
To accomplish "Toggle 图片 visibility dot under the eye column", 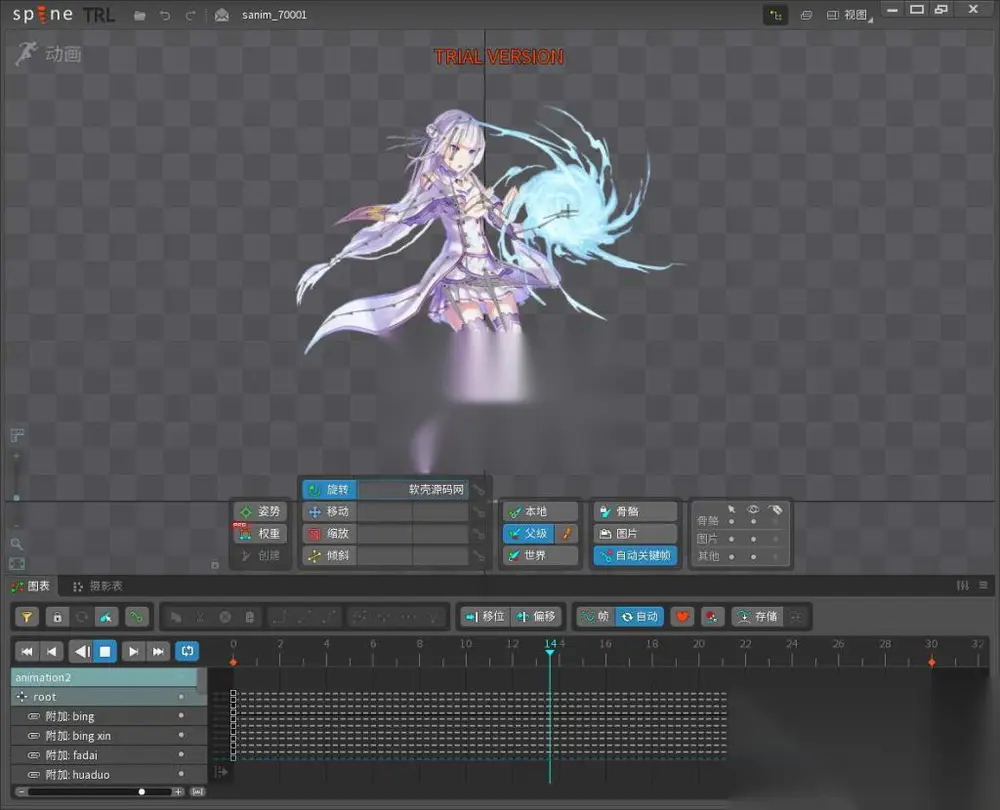I will coord(753,539).
